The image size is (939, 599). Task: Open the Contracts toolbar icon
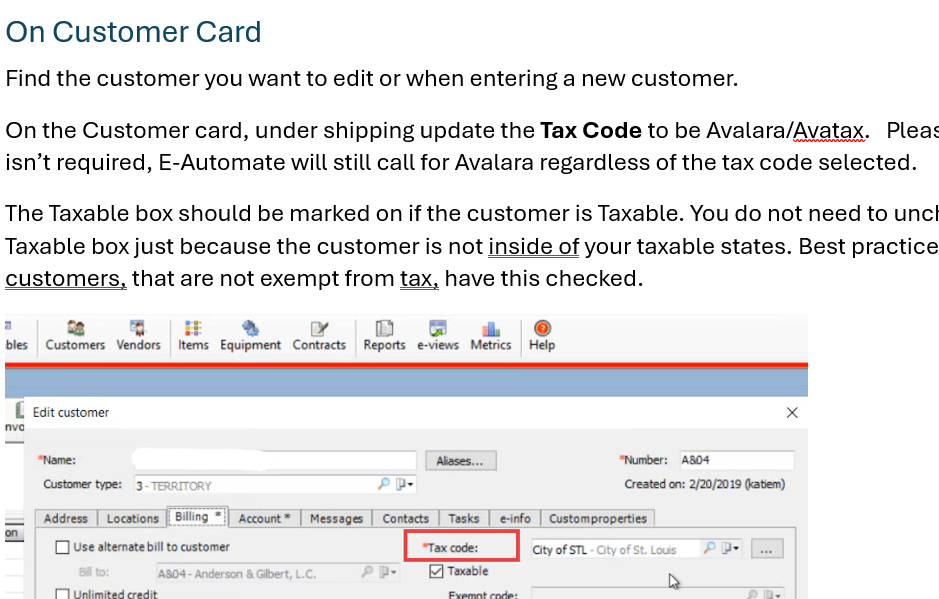click(x=319, y=335)
